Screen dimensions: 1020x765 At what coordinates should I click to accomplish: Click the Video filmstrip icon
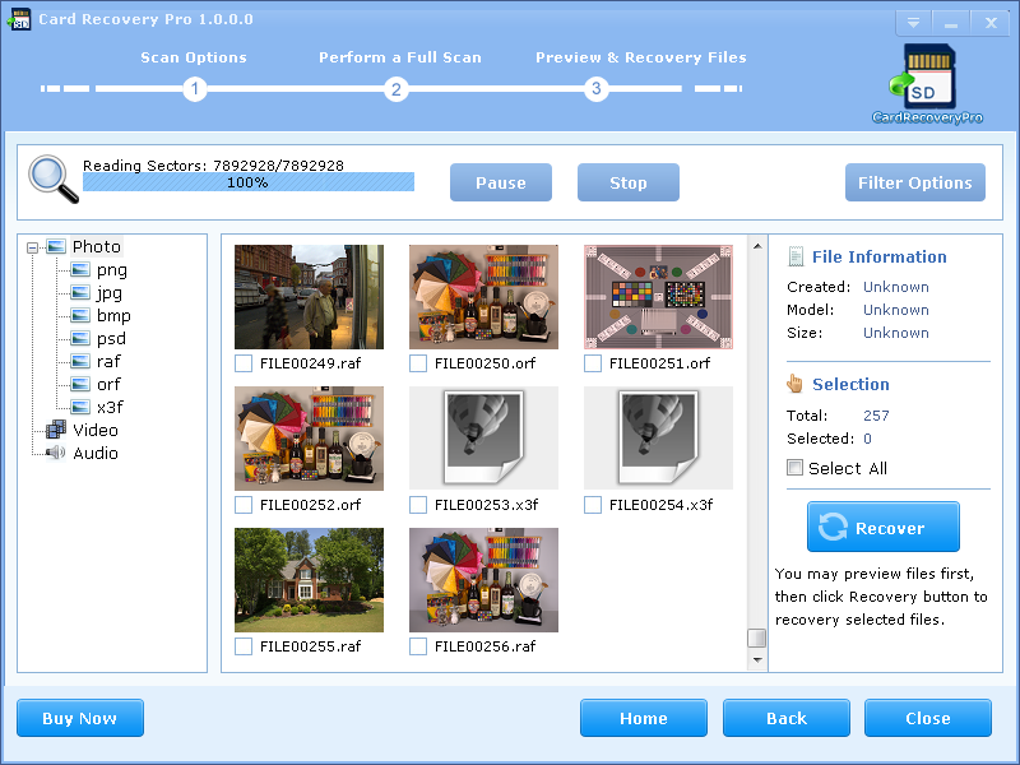coord(56,429)
